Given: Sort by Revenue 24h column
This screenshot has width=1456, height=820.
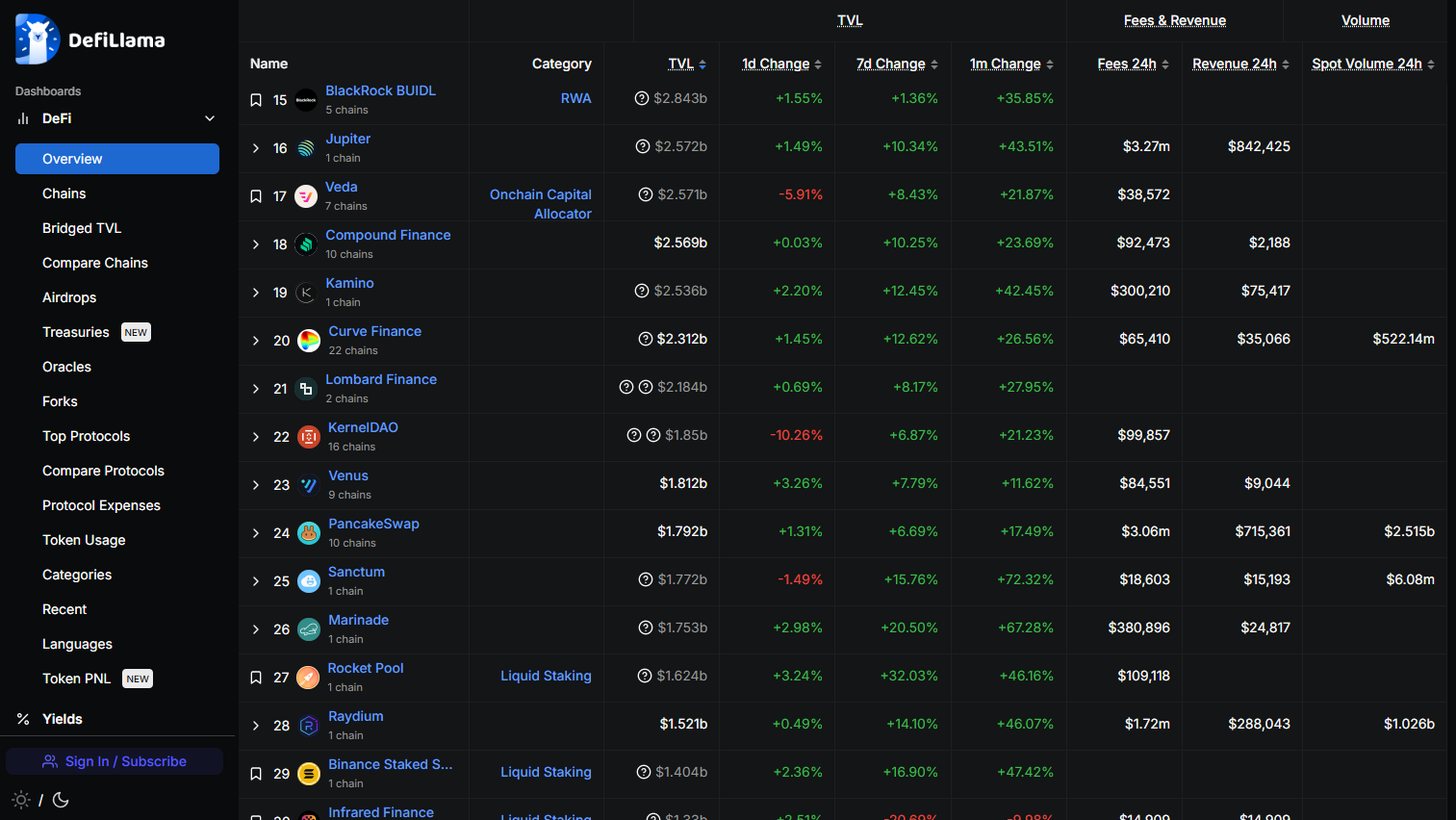Looking at the screenshot, I should [1240, 64].
